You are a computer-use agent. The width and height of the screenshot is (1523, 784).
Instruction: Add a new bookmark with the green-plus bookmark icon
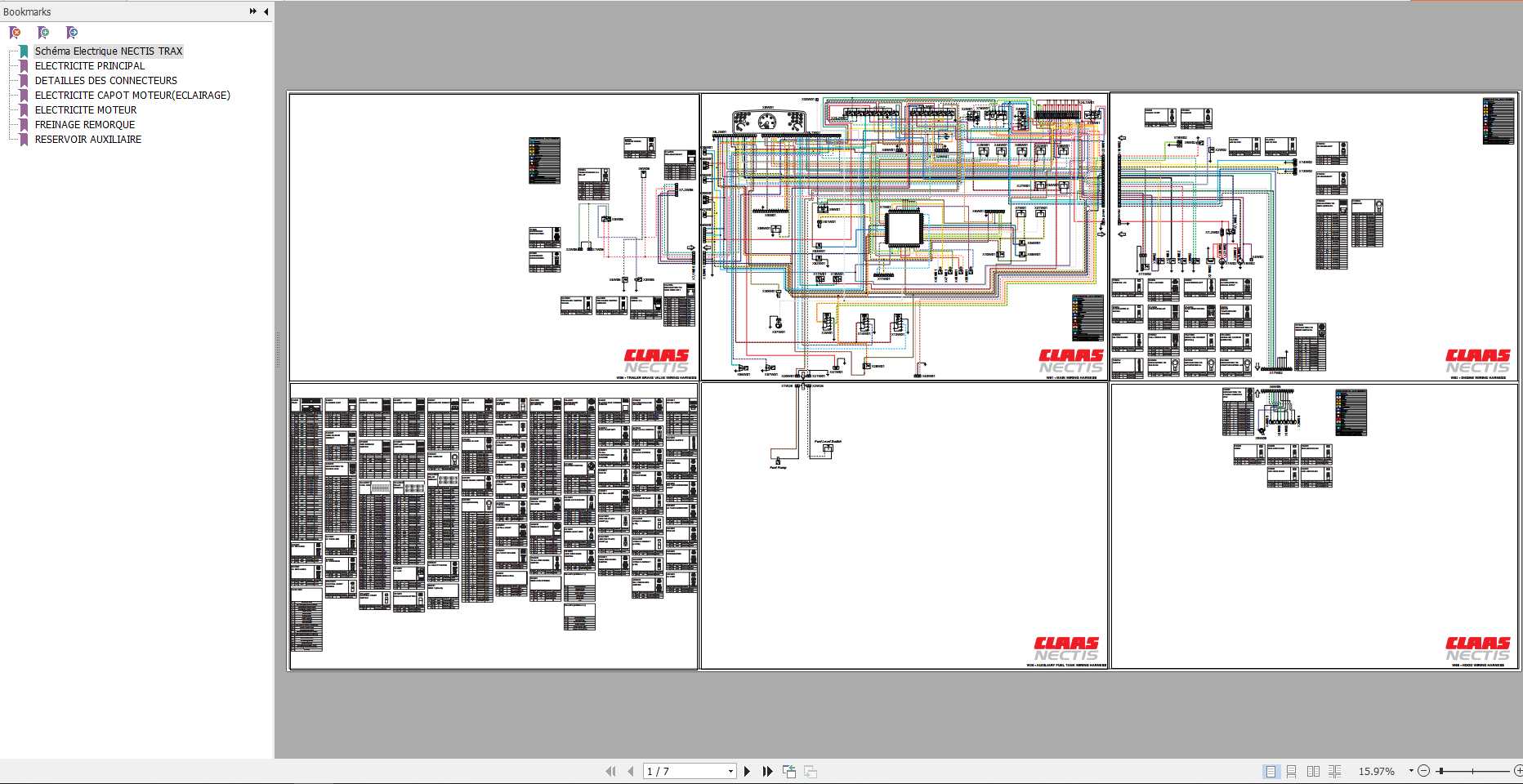(x=43, y=33)
